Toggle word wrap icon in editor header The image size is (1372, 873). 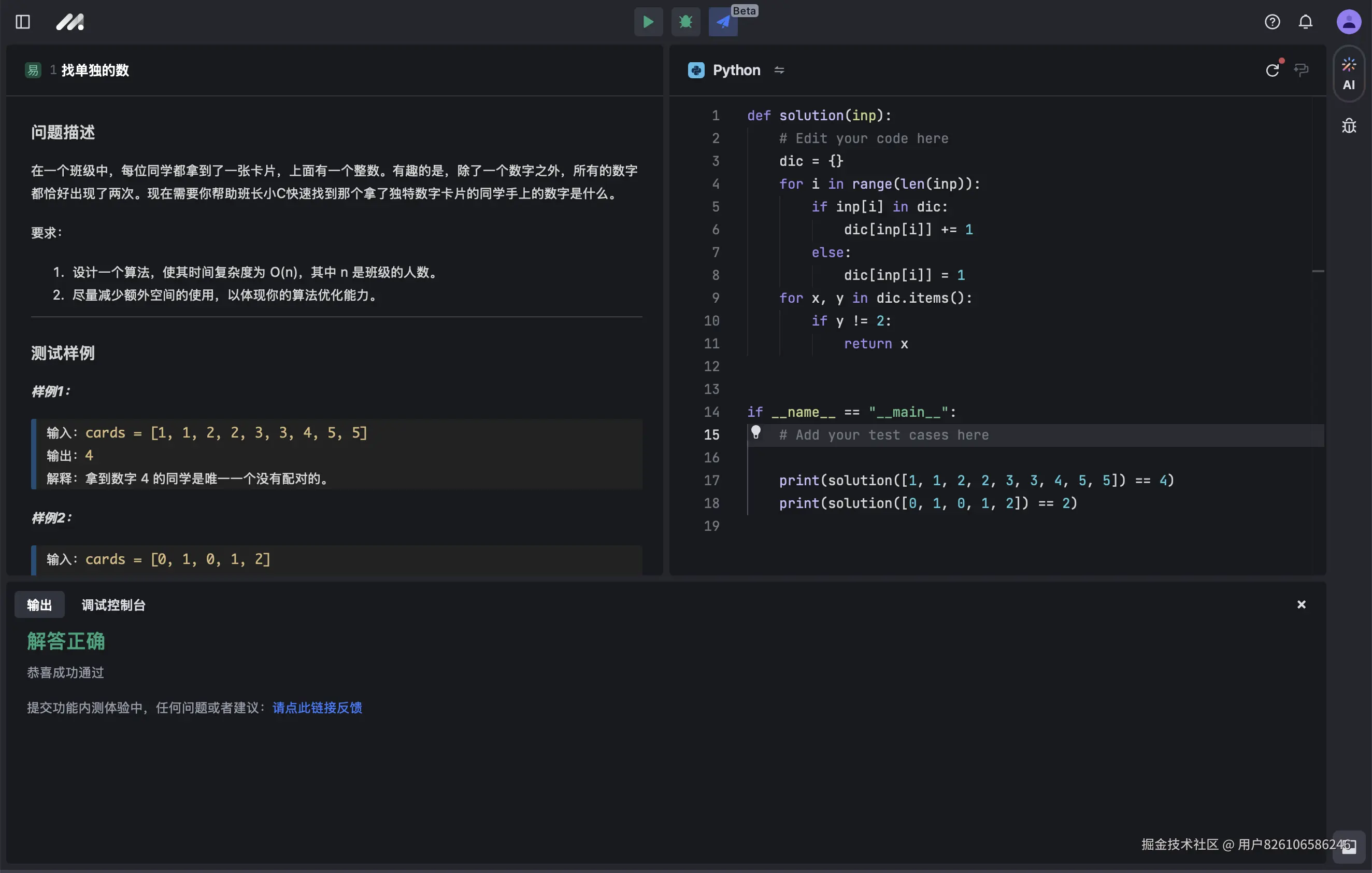[x=1302, y=69]
